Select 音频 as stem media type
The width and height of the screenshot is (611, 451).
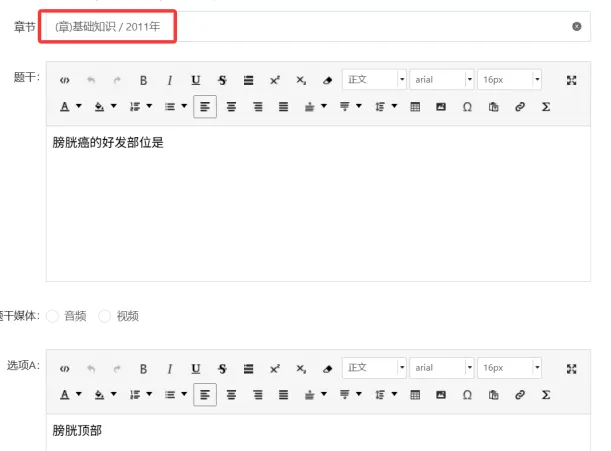click(52, 316)
